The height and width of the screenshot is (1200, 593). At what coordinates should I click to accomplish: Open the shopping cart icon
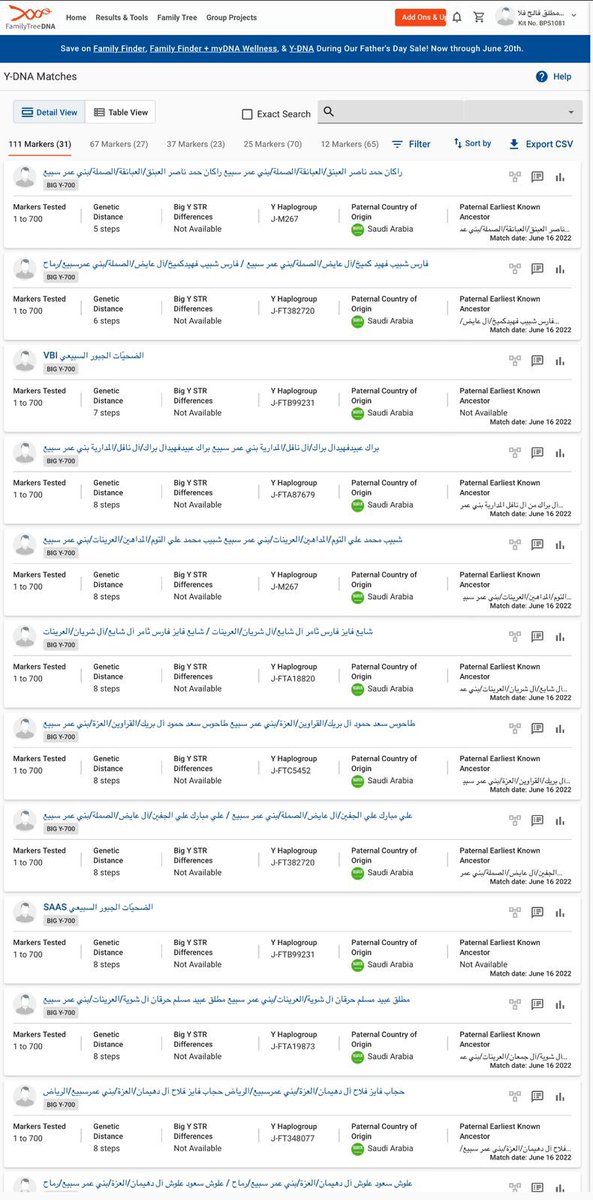coord(479,17)
